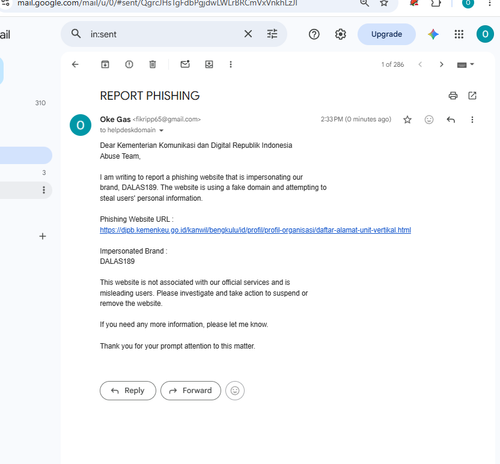Report this email as spam
This screenshot has width=500, height=464.
129,64
